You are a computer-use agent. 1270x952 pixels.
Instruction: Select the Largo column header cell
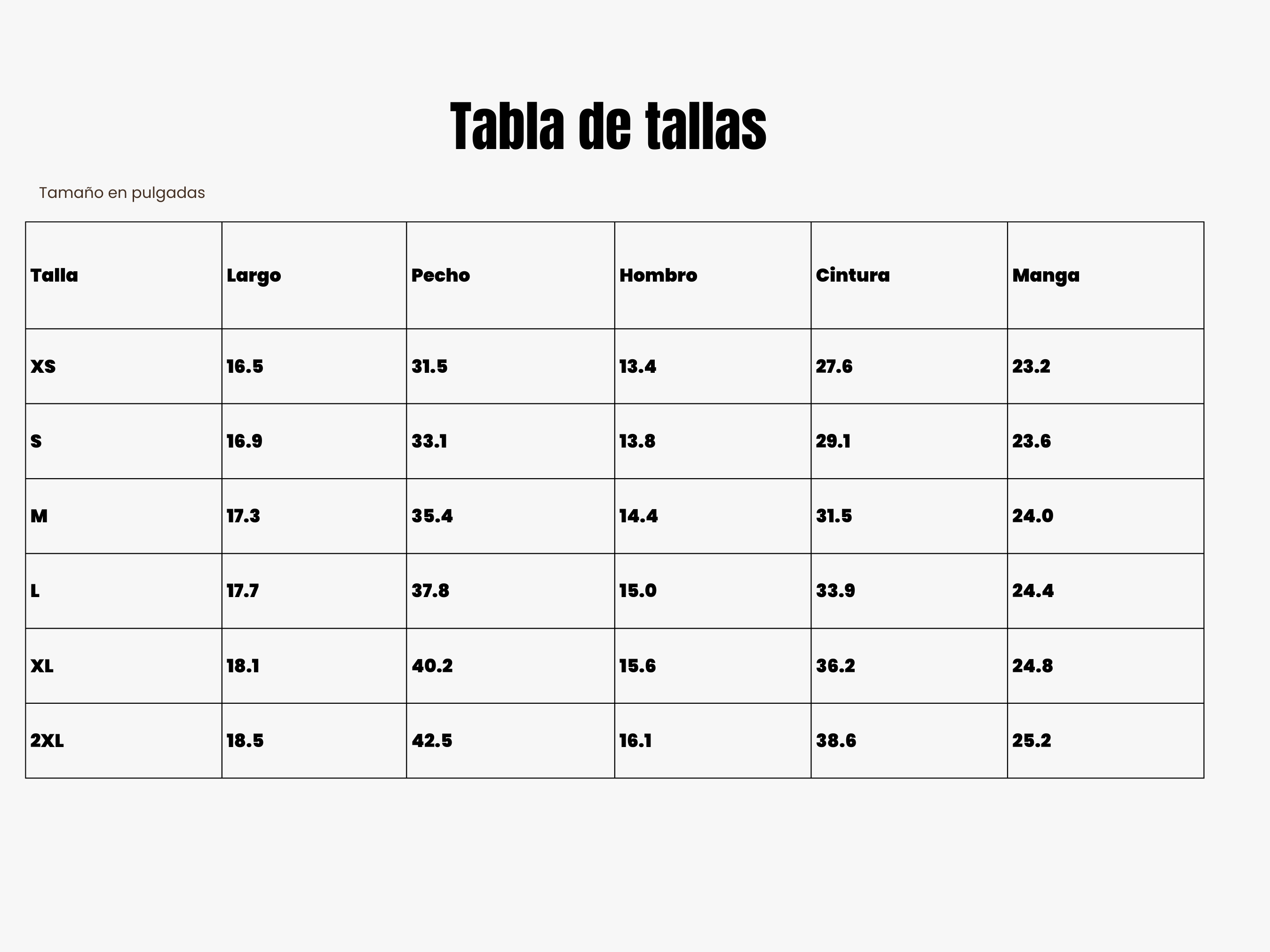[254, 275]
